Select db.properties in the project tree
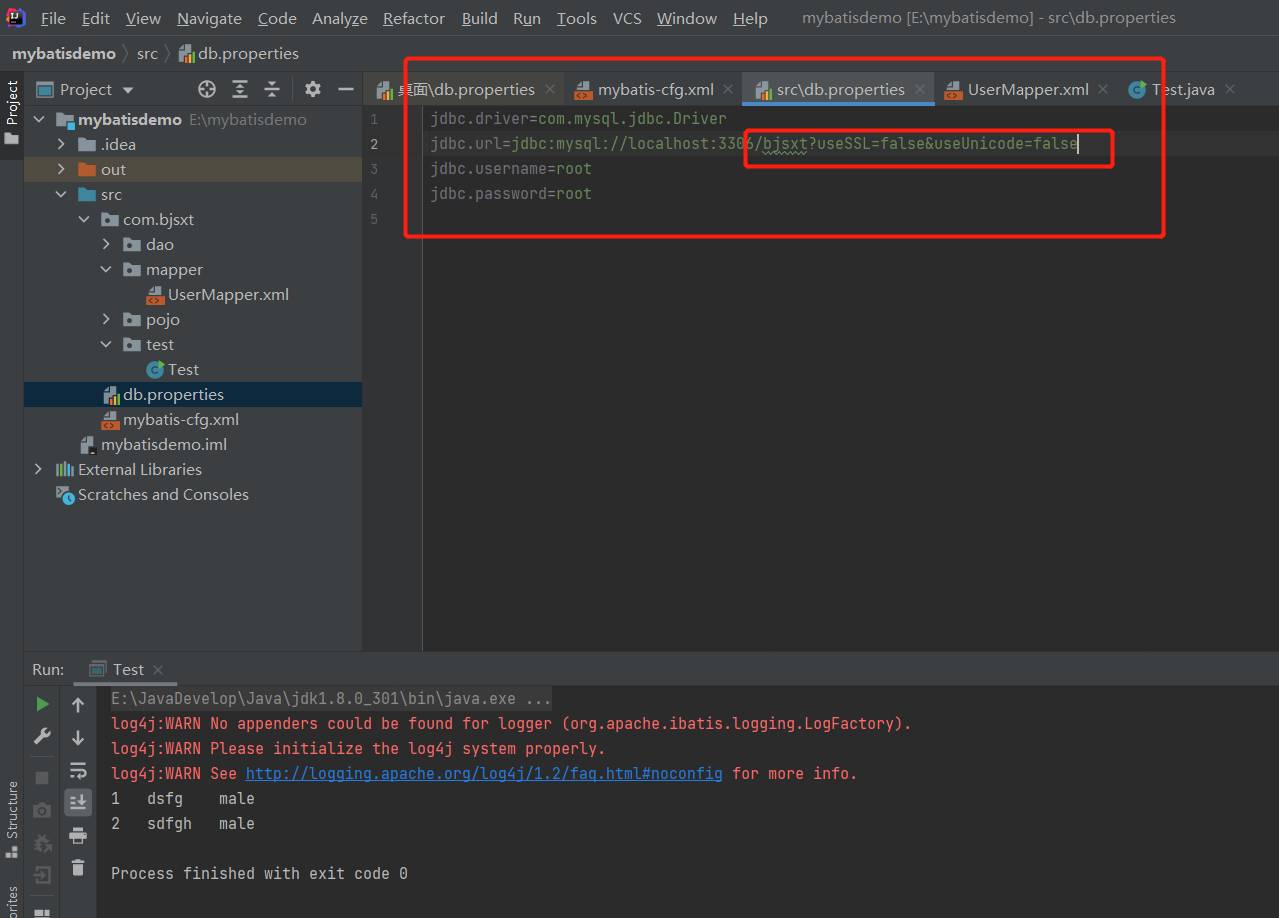1279x918 pixels. pos(193,395)
